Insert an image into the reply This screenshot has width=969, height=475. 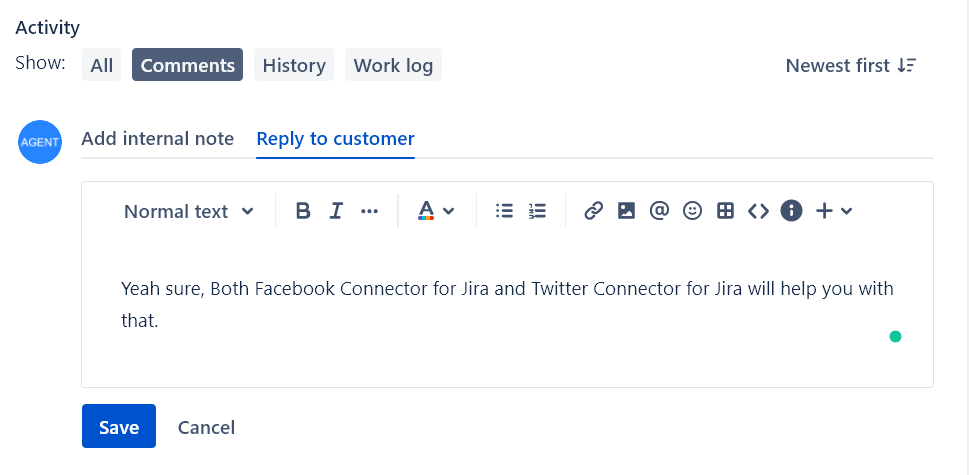[x=626, y=211]
